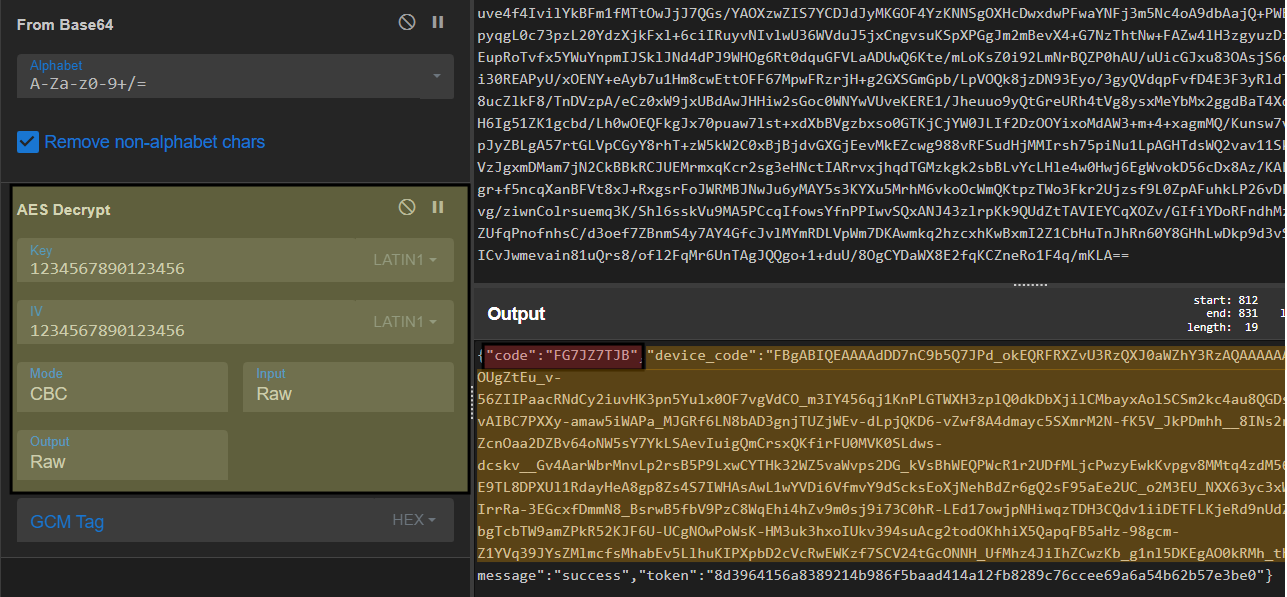Set breakpoint on From Base64 operation
Viewport: 1287px width, 597px height.
coord(437,22)
